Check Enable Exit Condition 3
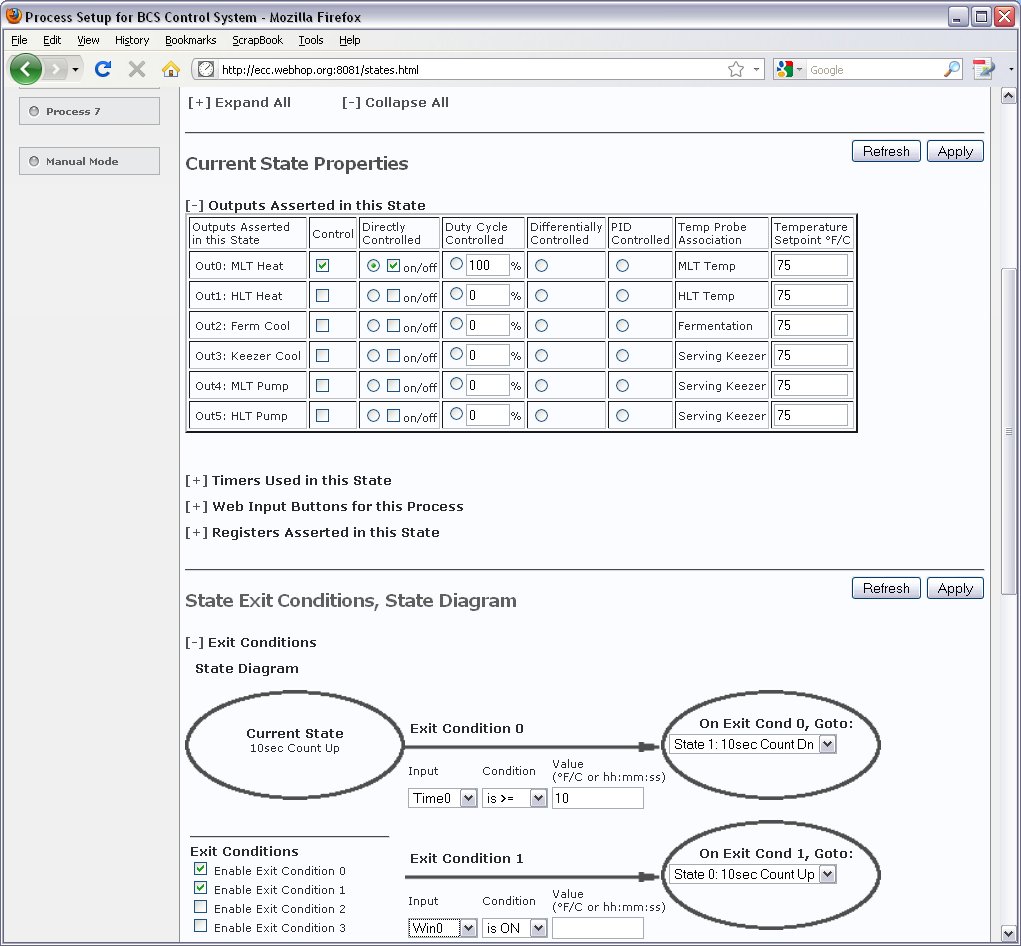The image size is (1021, 946). [x=201, y=926]
